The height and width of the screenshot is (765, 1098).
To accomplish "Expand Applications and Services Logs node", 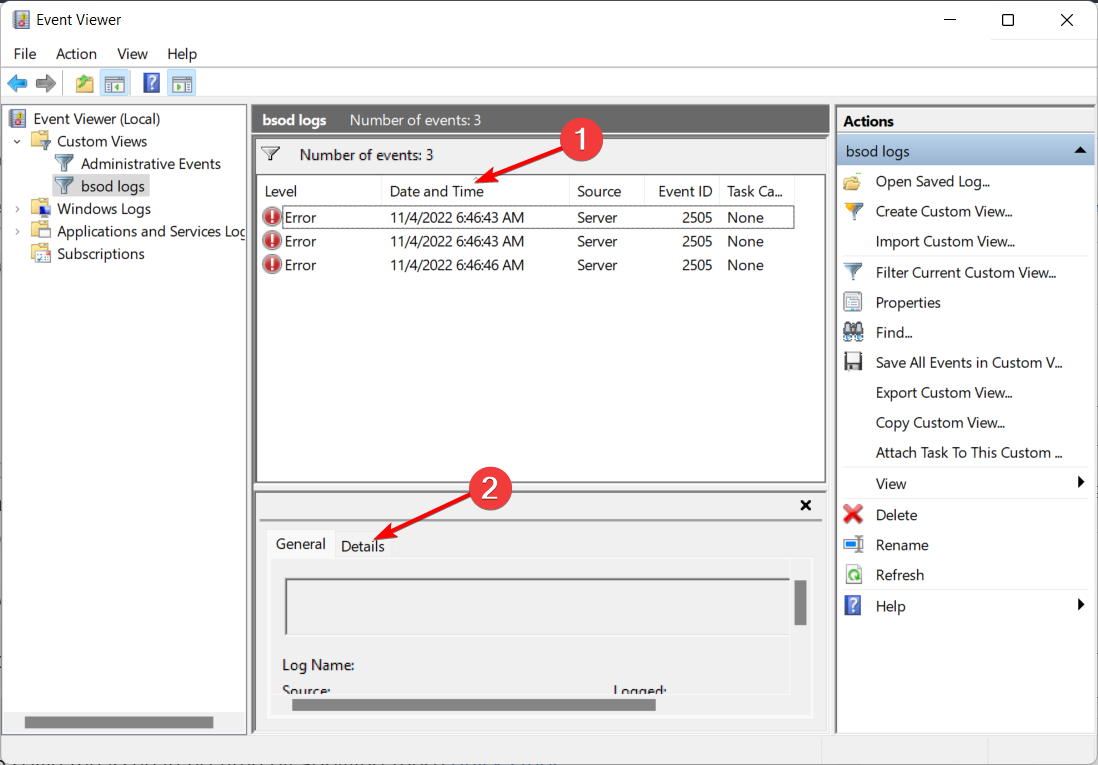I will [x=18, y=231].
